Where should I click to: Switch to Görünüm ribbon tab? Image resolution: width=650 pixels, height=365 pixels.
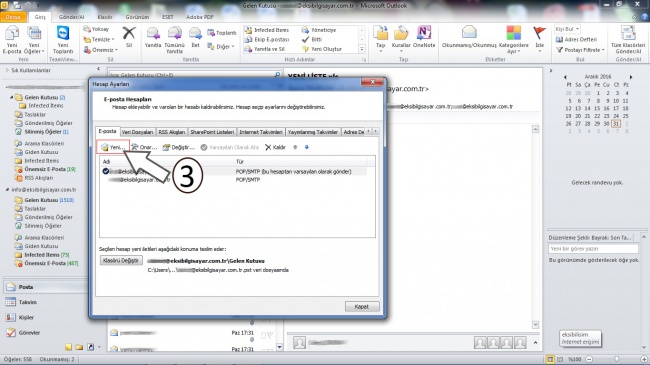pyautogui.click(x=137, y=17)
